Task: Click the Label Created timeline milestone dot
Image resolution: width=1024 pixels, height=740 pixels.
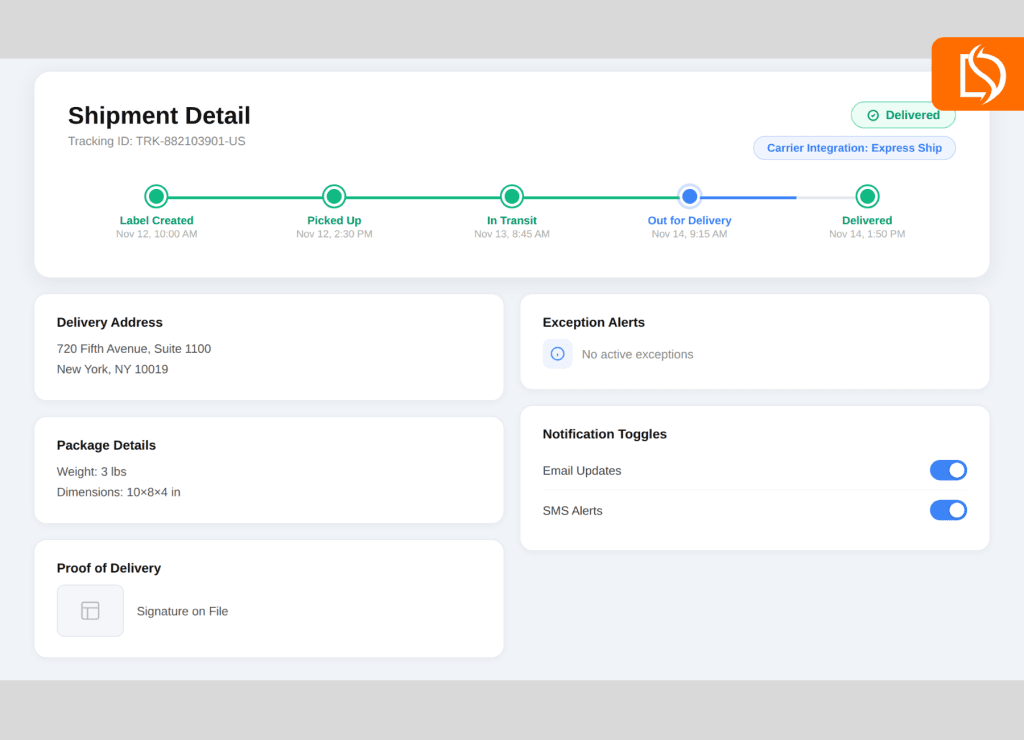Action: coord(156,196)
